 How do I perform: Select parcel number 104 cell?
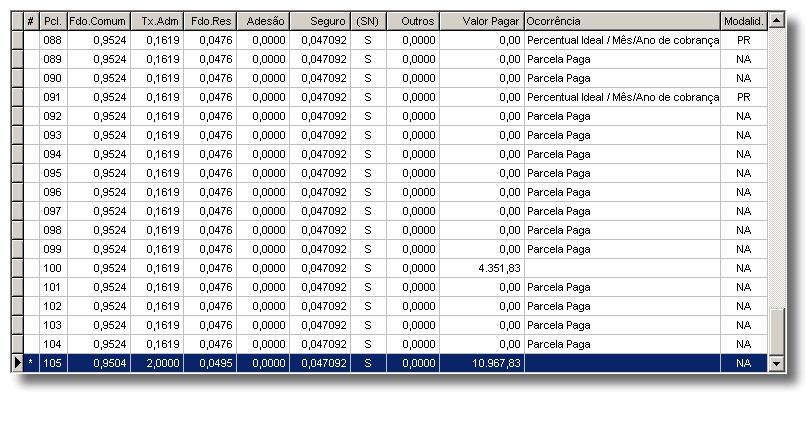coord(53,345)
